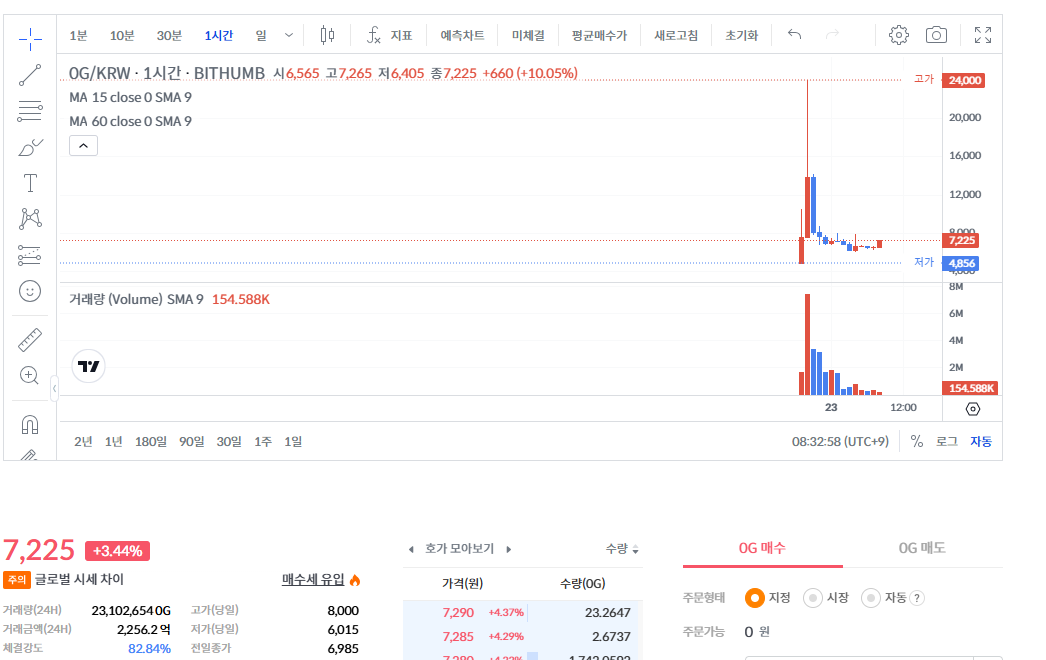Select the trend line drawing tool
Viewport: 1046px width, 660px height.
[x=30, y=75]
